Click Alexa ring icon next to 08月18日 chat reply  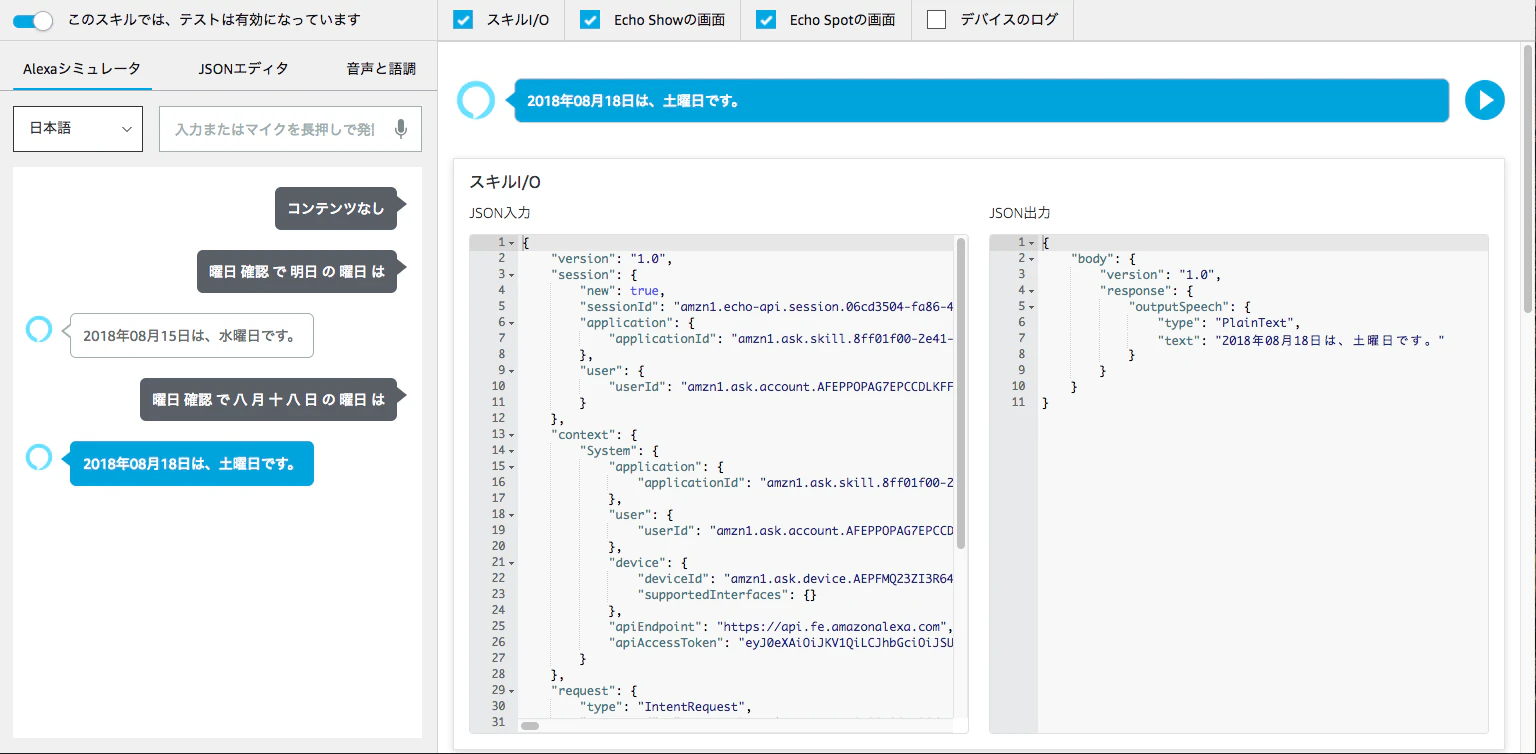point(38,457)
